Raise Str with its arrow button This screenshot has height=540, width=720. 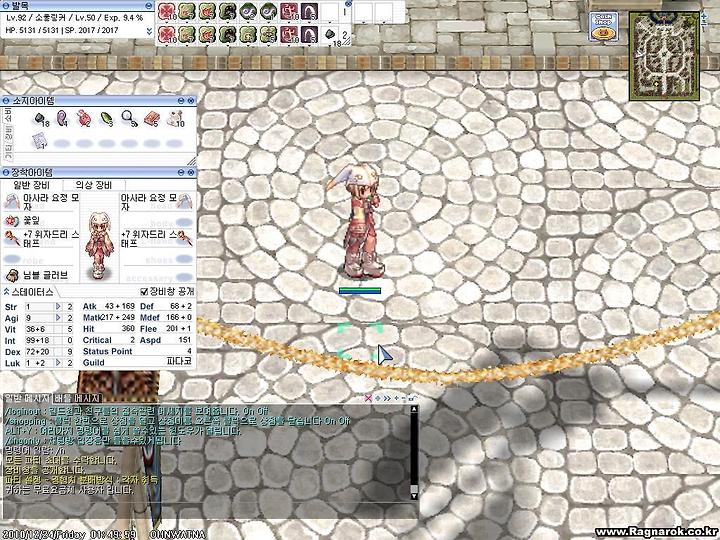(58, 306)
